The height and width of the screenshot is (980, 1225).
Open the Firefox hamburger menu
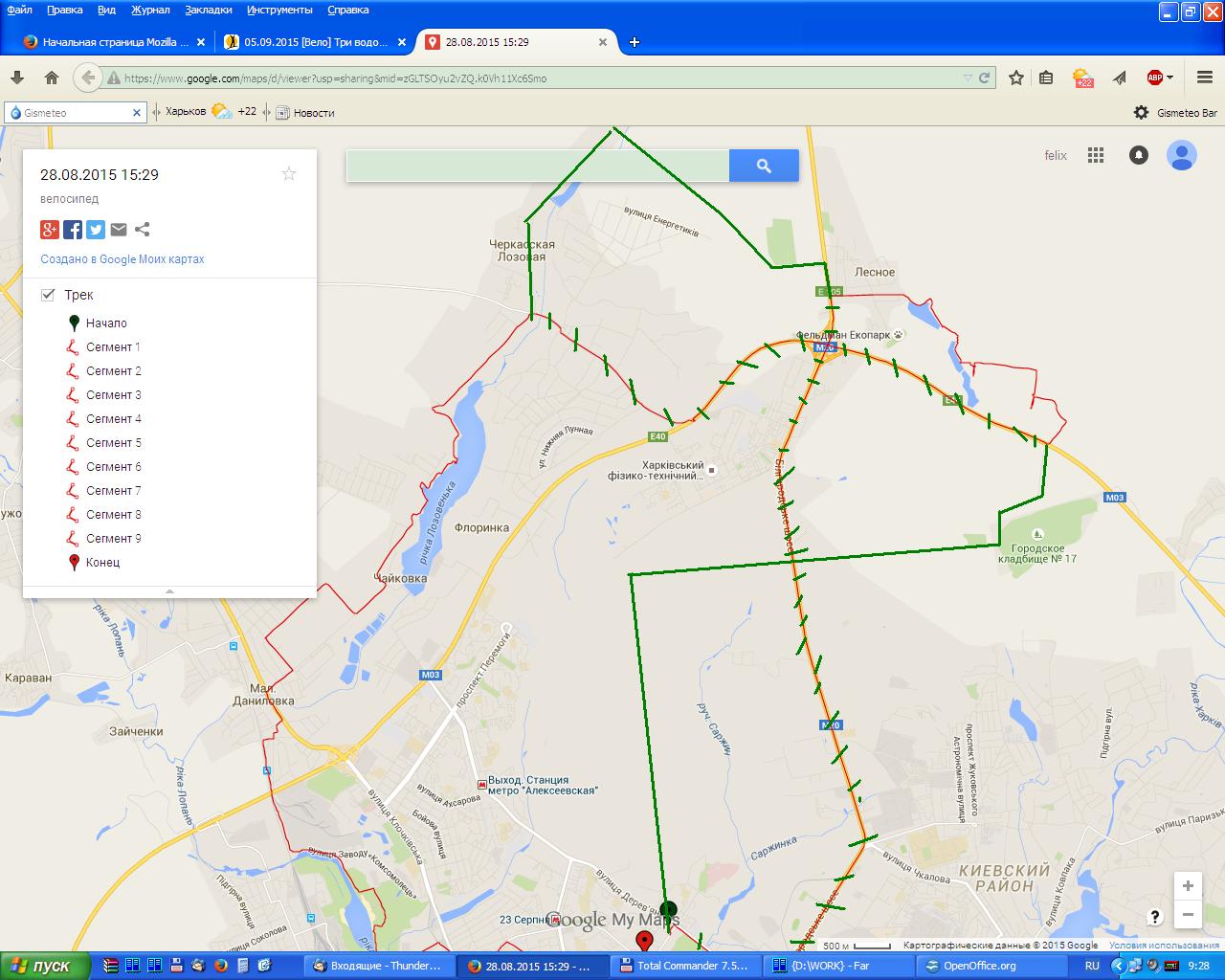coord(1205,78)
